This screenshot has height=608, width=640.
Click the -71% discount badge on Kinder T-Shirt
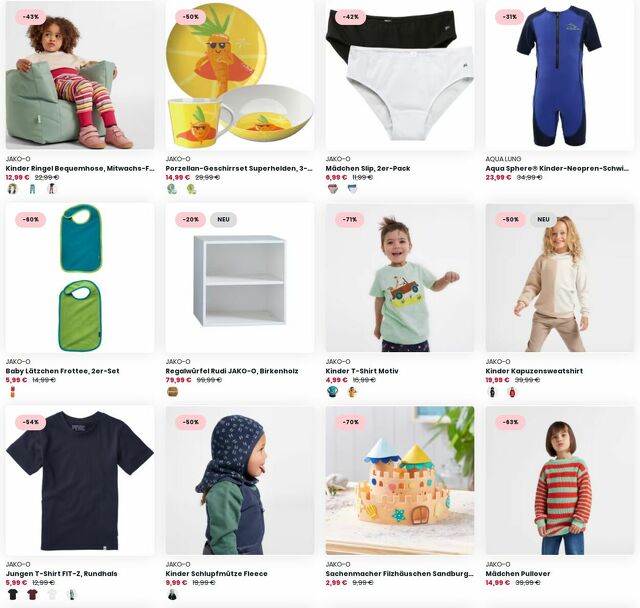(350, 220)
